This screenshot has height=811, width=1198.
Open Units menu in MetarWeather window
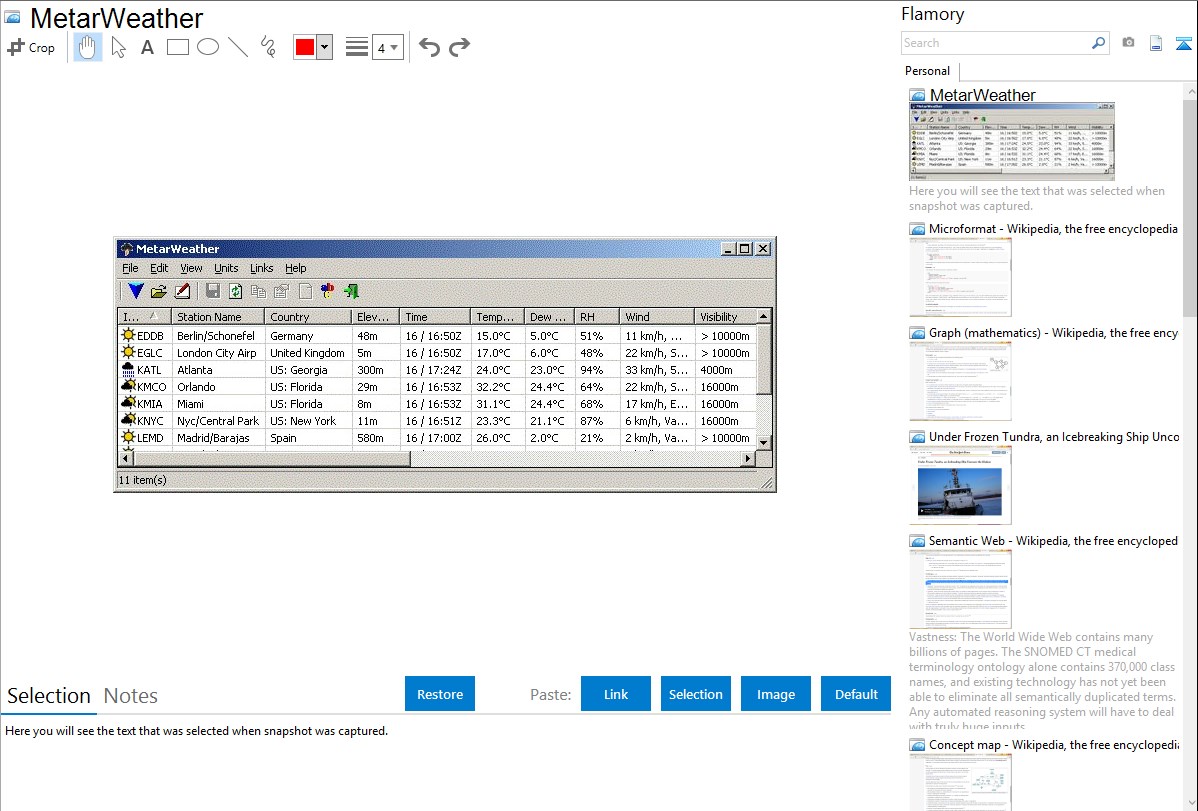pos(226,268)
